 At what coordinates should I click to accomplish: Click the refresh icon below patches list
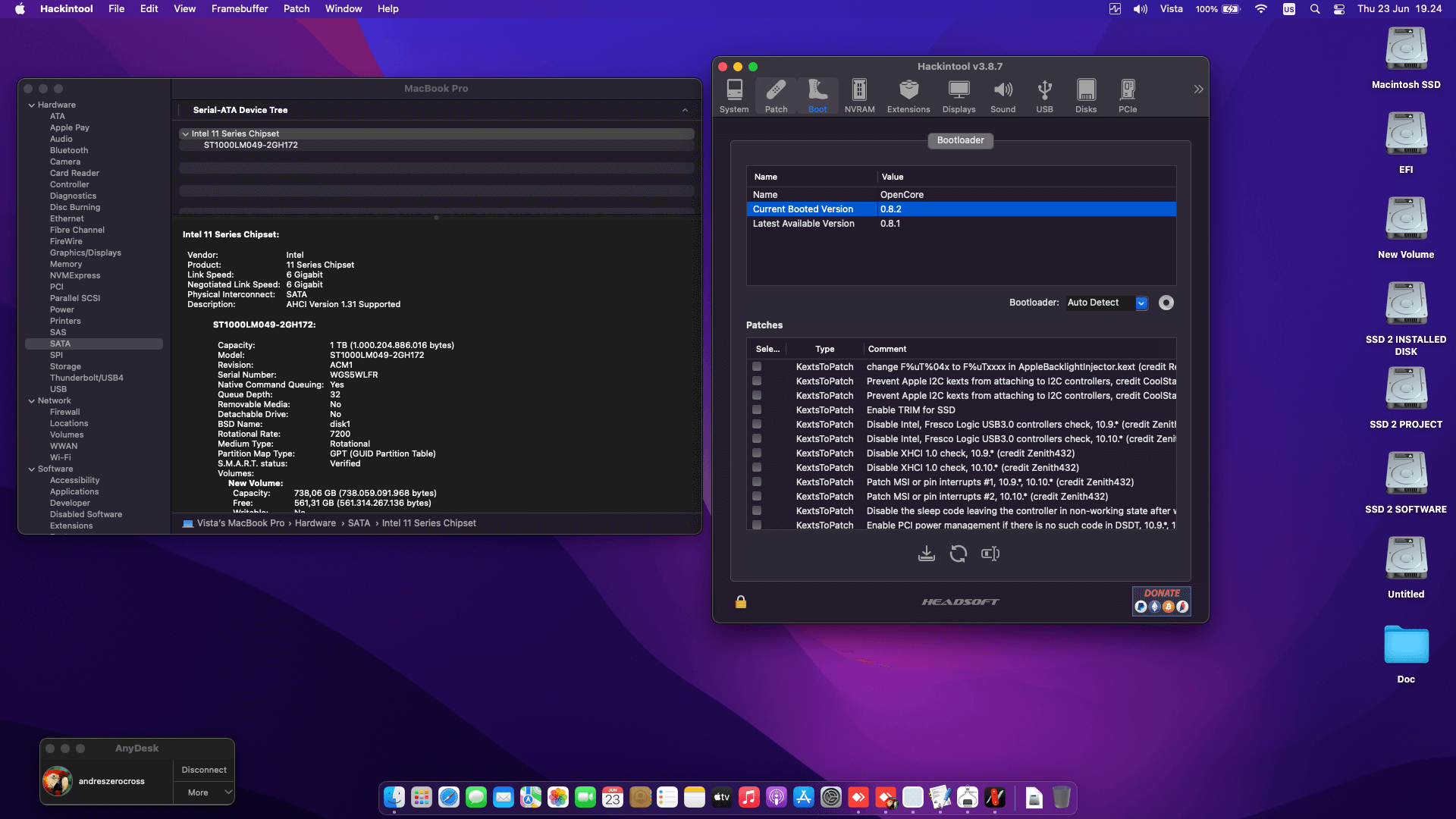point(959,554)
